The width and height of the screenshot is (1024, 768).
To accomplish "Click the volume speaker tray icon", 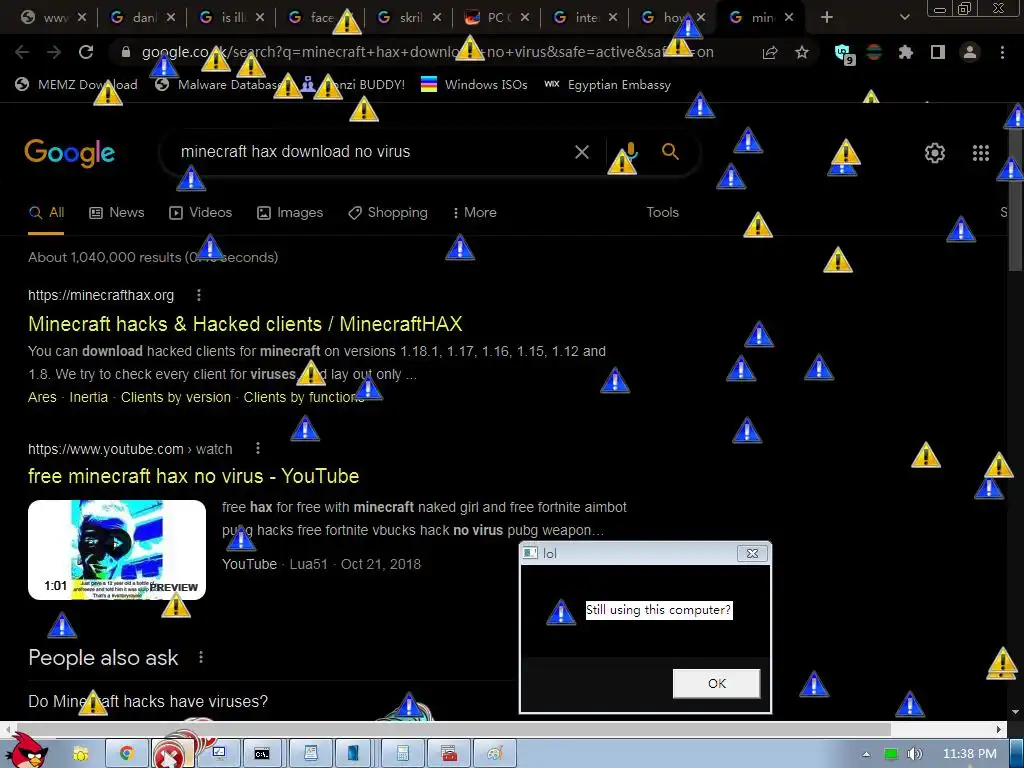I will click(915, 754).
